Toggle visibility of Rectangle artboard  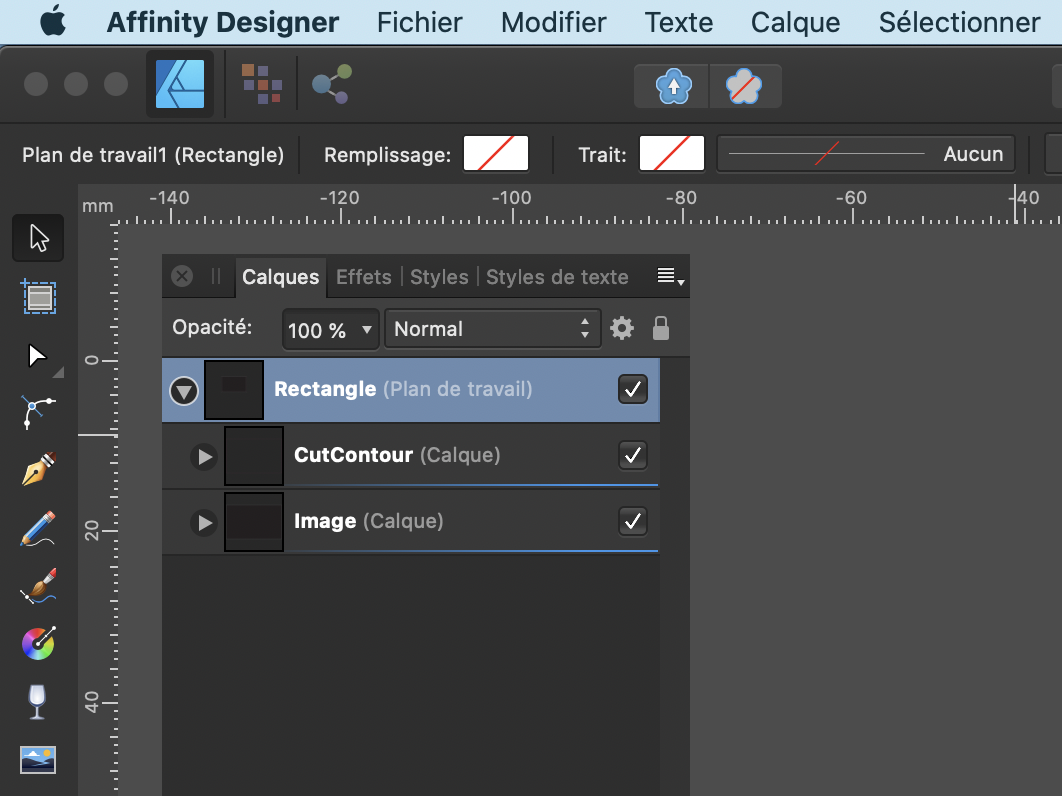click(633, 390)
